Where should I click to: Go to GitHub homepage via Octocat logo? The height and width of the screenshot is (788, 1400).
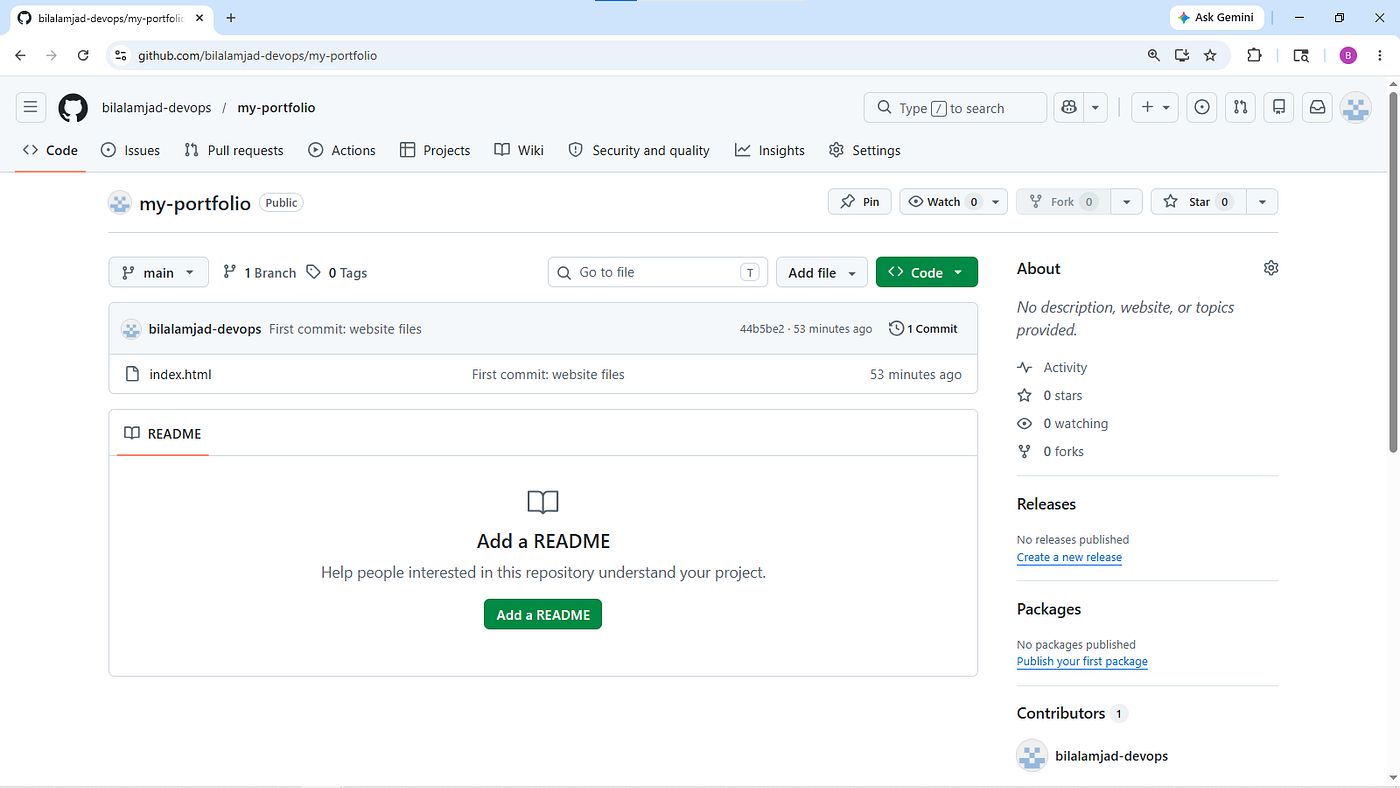click(73, 108)
